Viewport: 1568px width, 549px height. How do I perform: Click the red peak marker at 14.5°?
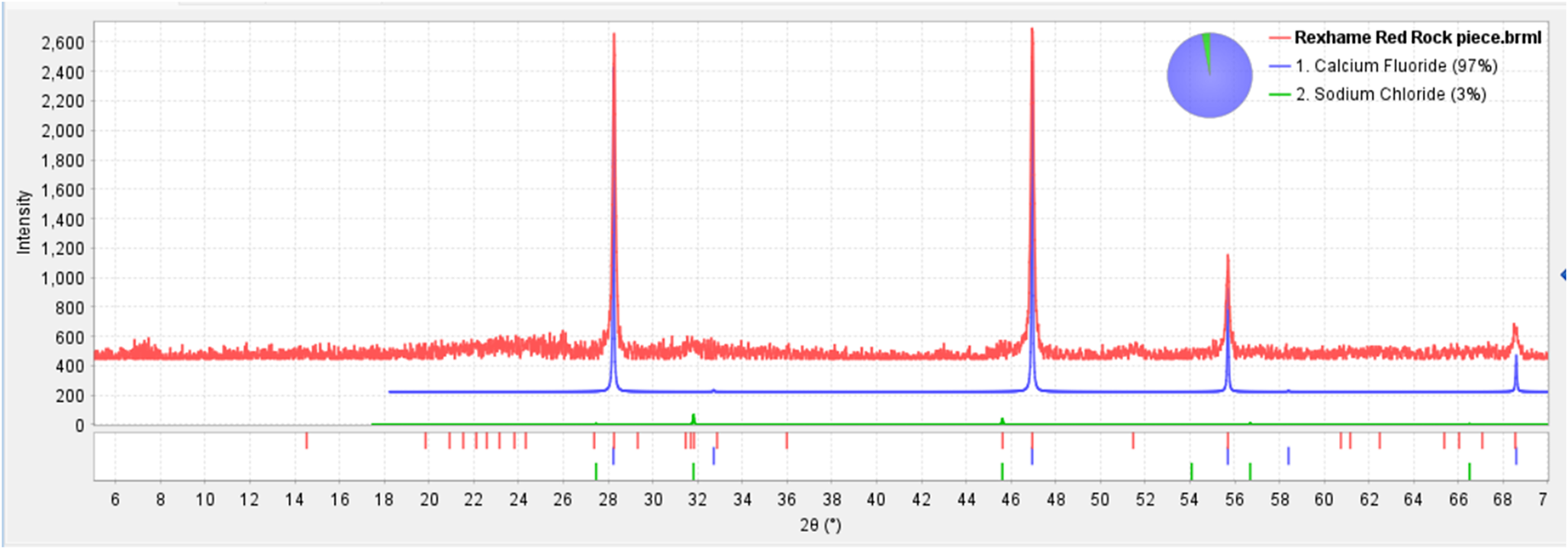[307, 441]
